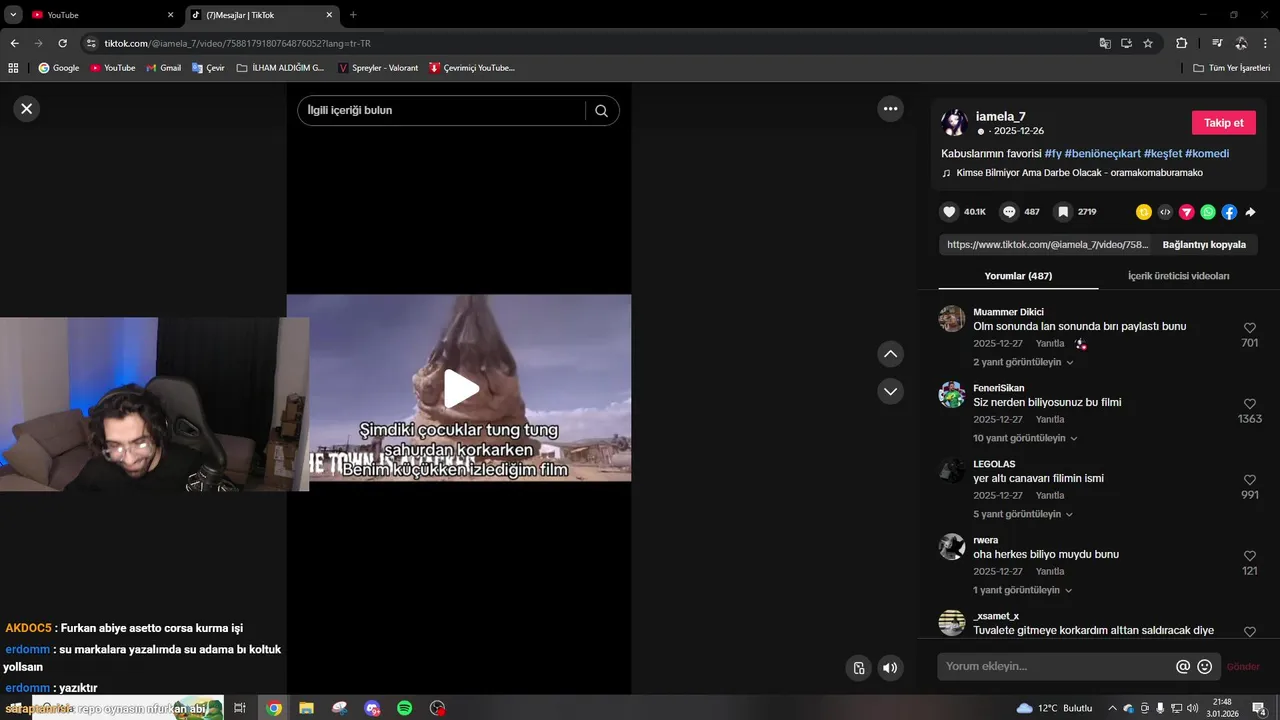Insert a mention with the @ icon
The image size is (1280, 720).
[1183, 667]
